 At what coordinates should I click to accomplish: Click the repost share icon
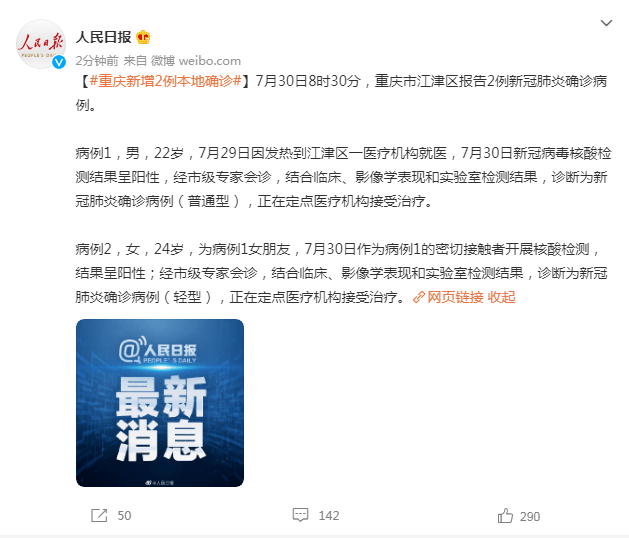[x=99, y=516]
